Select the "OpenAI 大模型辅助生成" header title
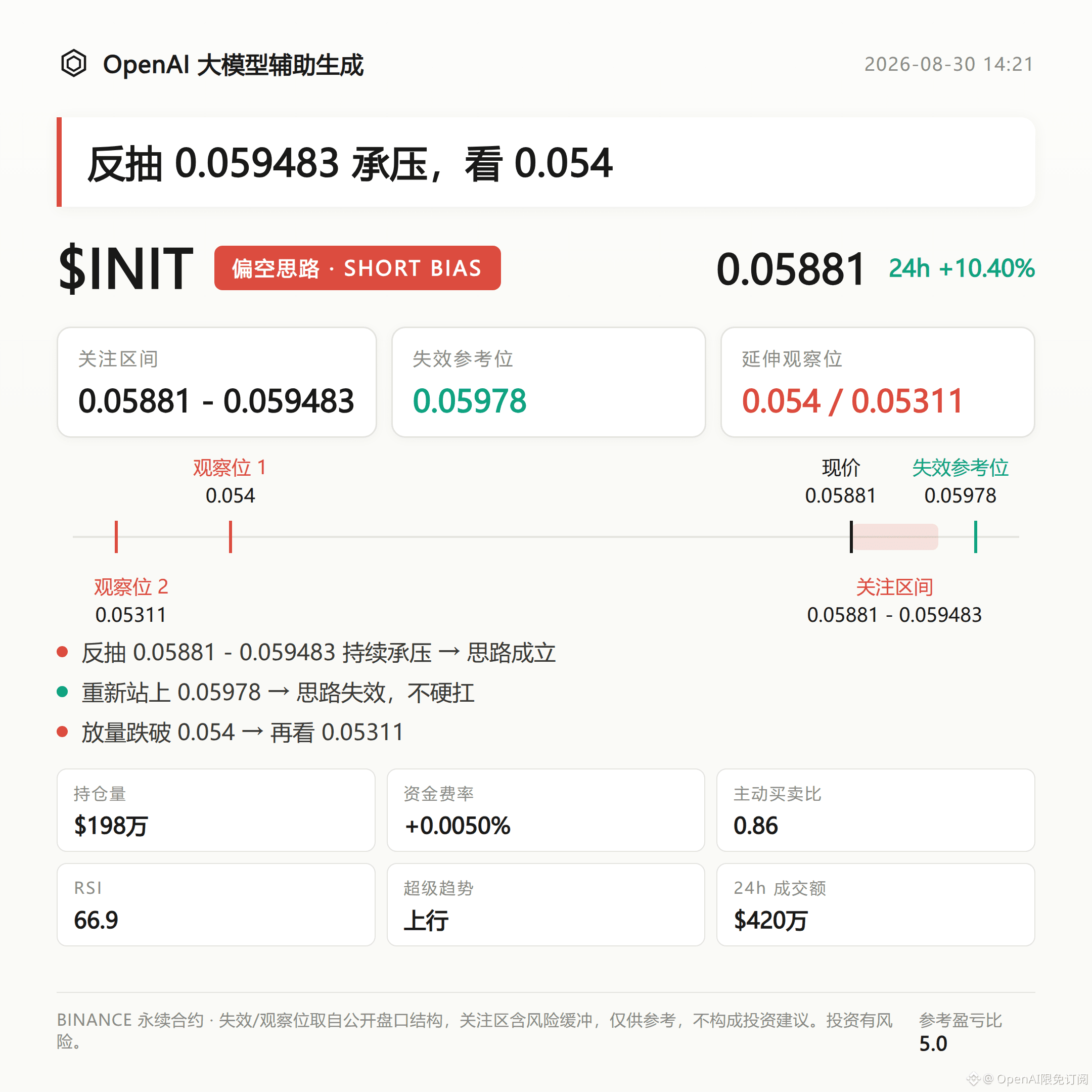Viewport: 1092px width, 1092px height. [x=233, y=64]
